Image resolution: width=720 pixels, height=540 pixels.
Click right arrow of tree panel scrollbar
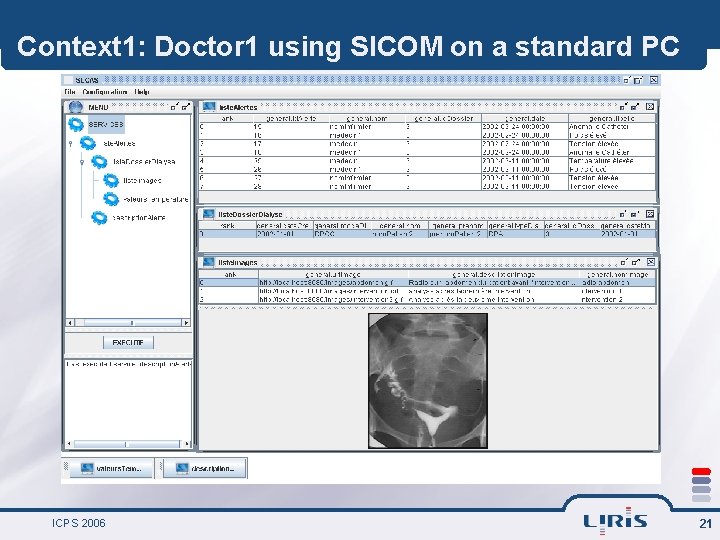186,323
